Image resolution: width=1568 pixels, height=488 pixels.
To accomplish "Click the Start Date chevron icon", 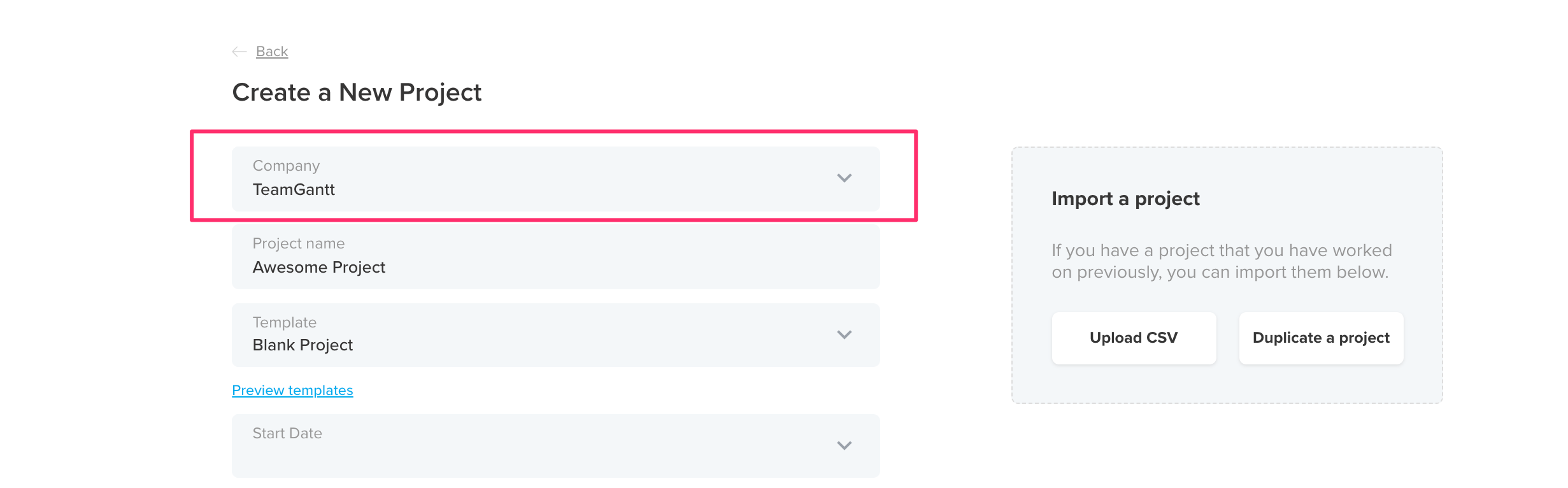I will pyautogui.click(x=845, y=445).
